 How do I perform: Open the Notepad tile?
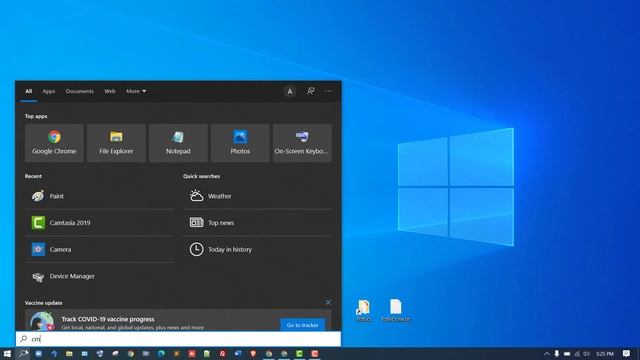pos(178,143)
